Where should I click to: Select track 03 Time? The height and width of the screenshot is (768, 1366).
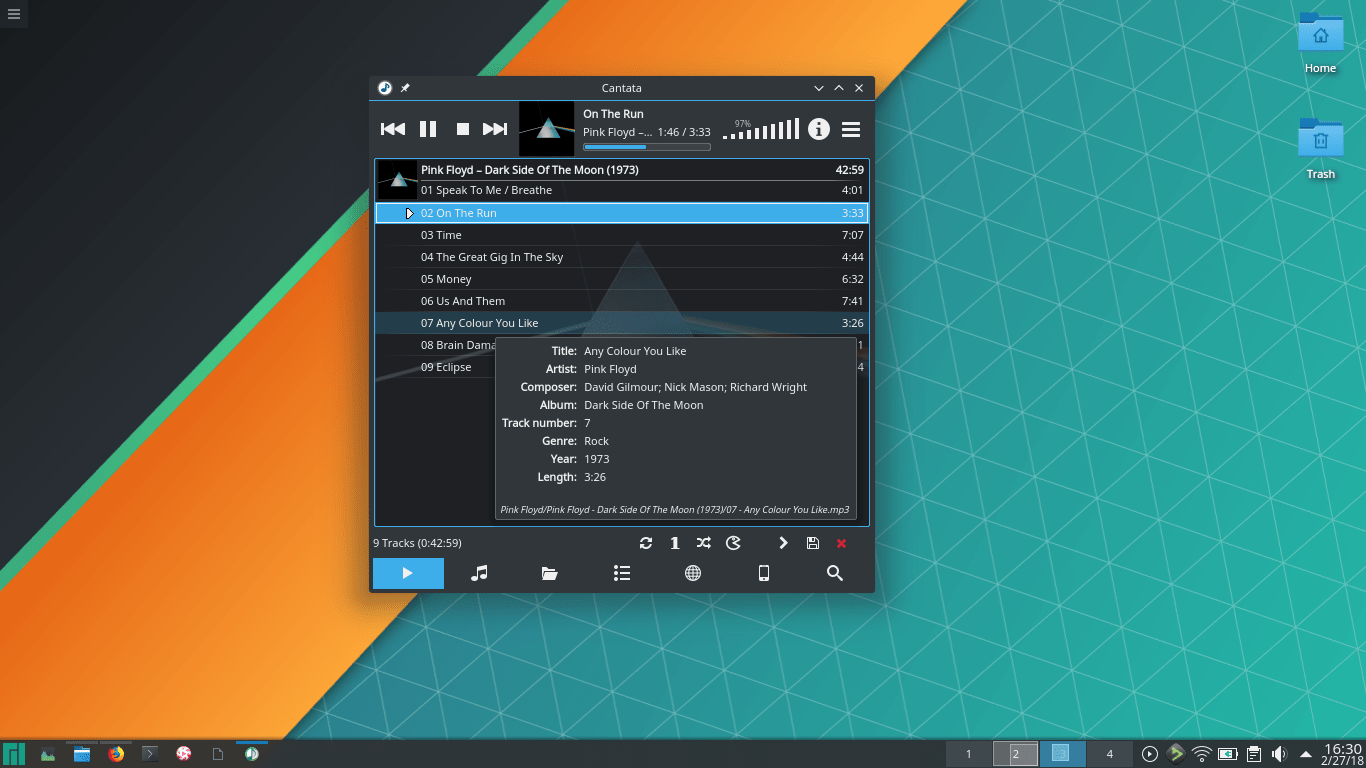coord(622,235)
